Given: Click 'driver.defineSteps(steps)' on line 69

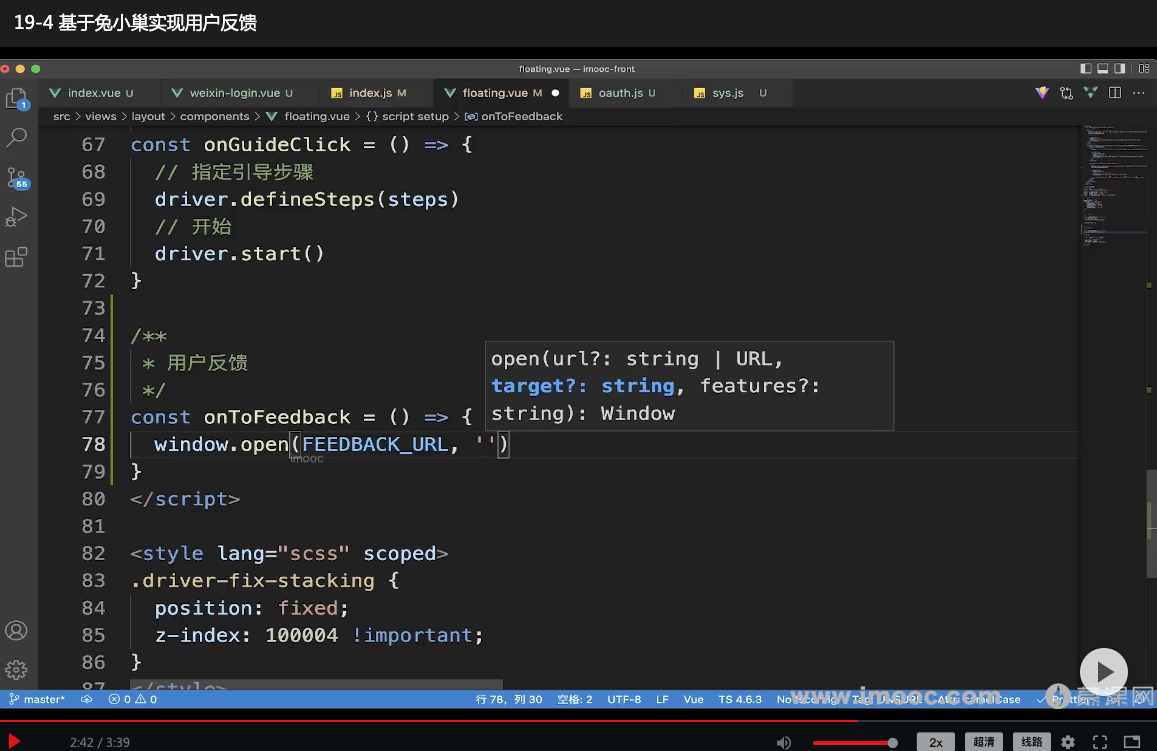Looking at the screenshot, I should (307, 199).
